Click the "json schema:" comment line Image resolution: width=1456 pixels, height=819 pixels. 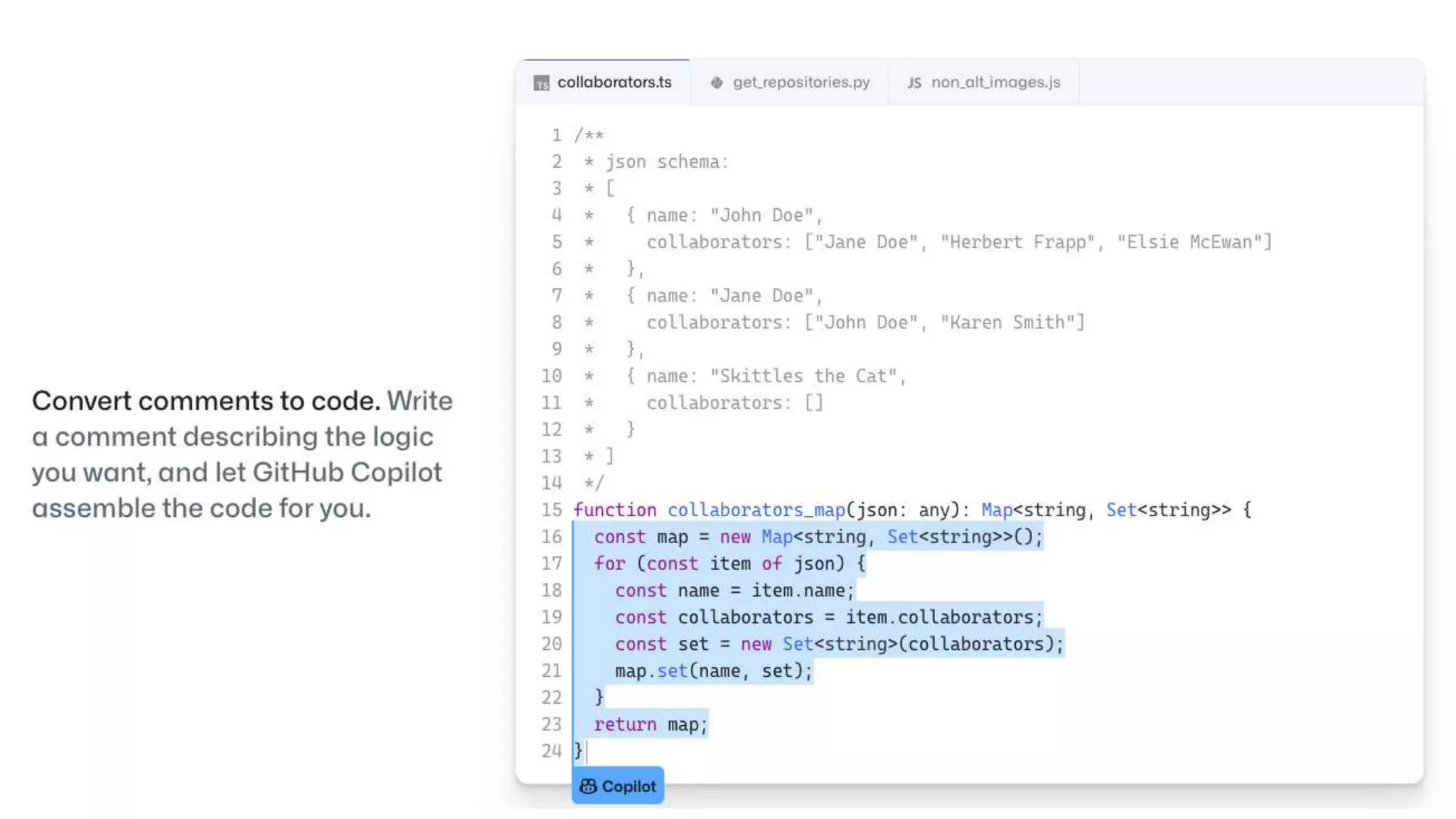click(x=666, y=162)
